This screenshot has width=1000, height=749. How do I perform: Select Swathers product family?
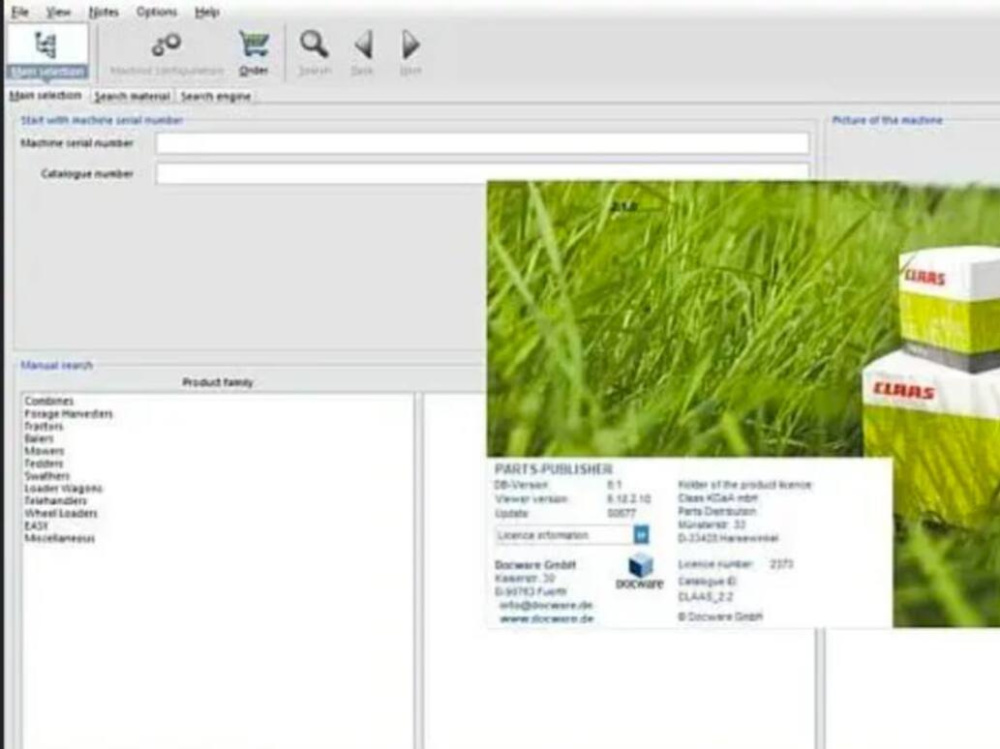[47, 475]
